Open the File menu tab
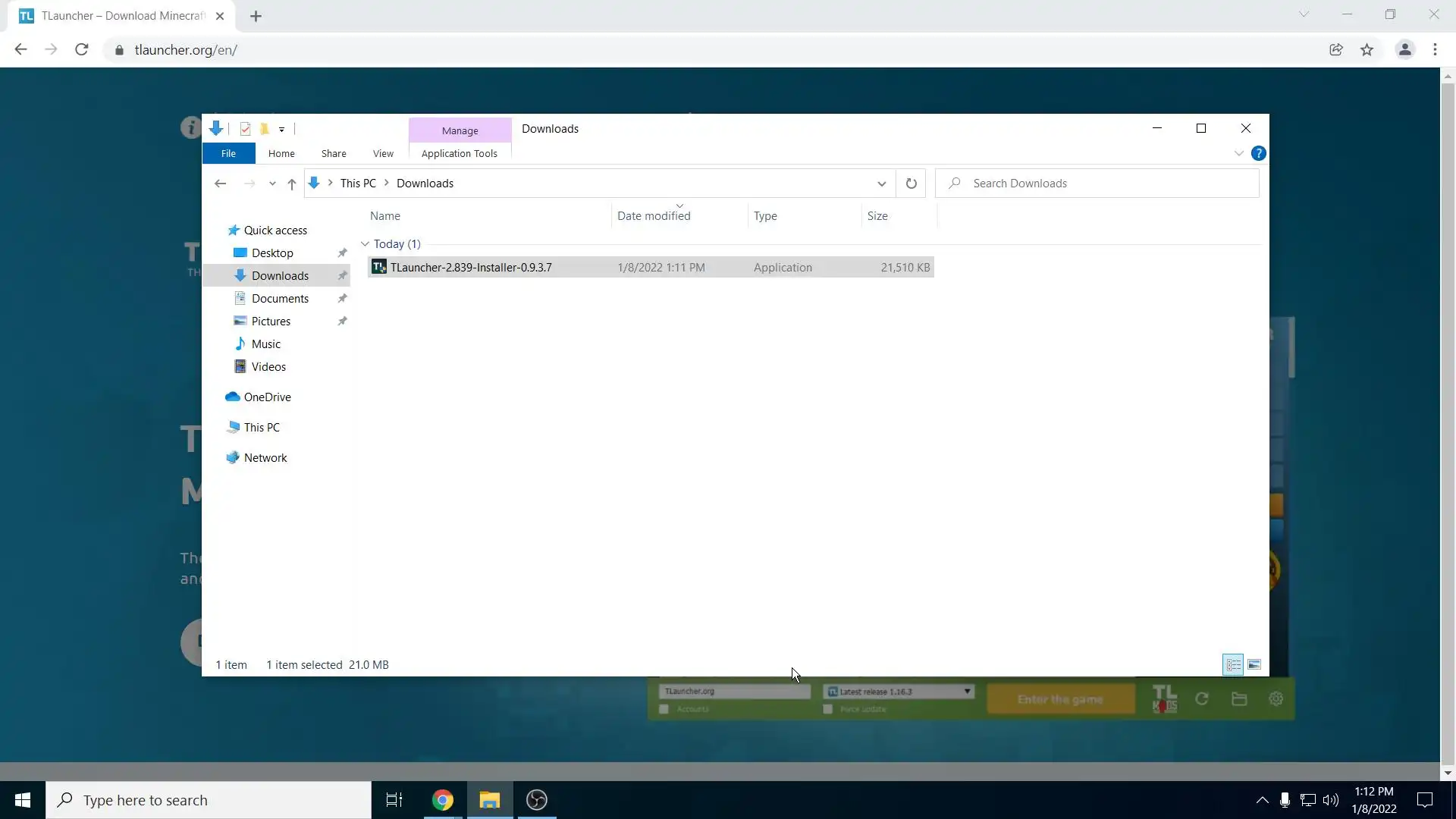The width and height of the screenshot is (1456, 819). 228,153
